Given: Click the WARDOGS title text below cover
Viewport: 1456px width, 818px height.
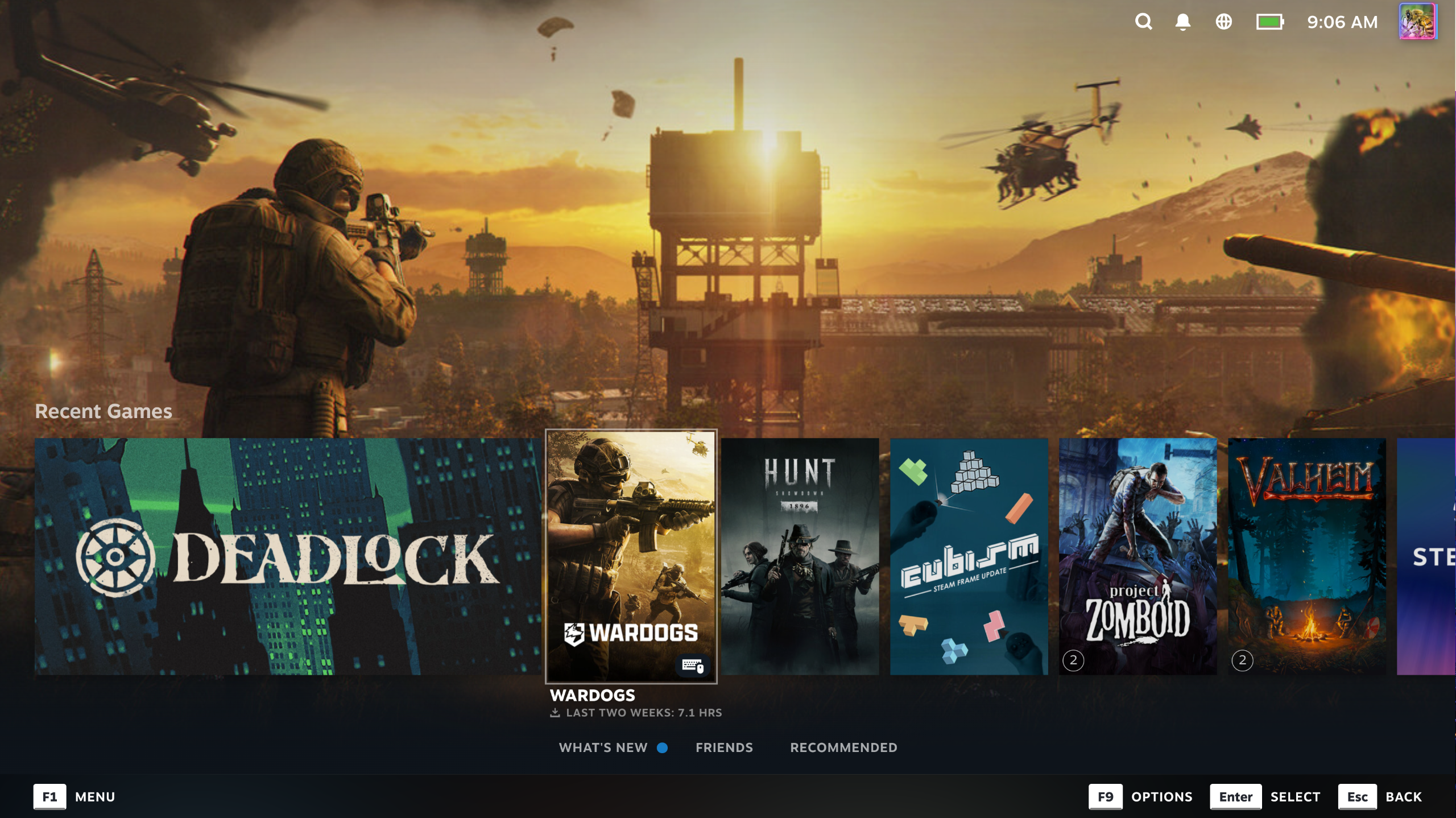Looking at the screenshot, I should (x=592, y=695).
